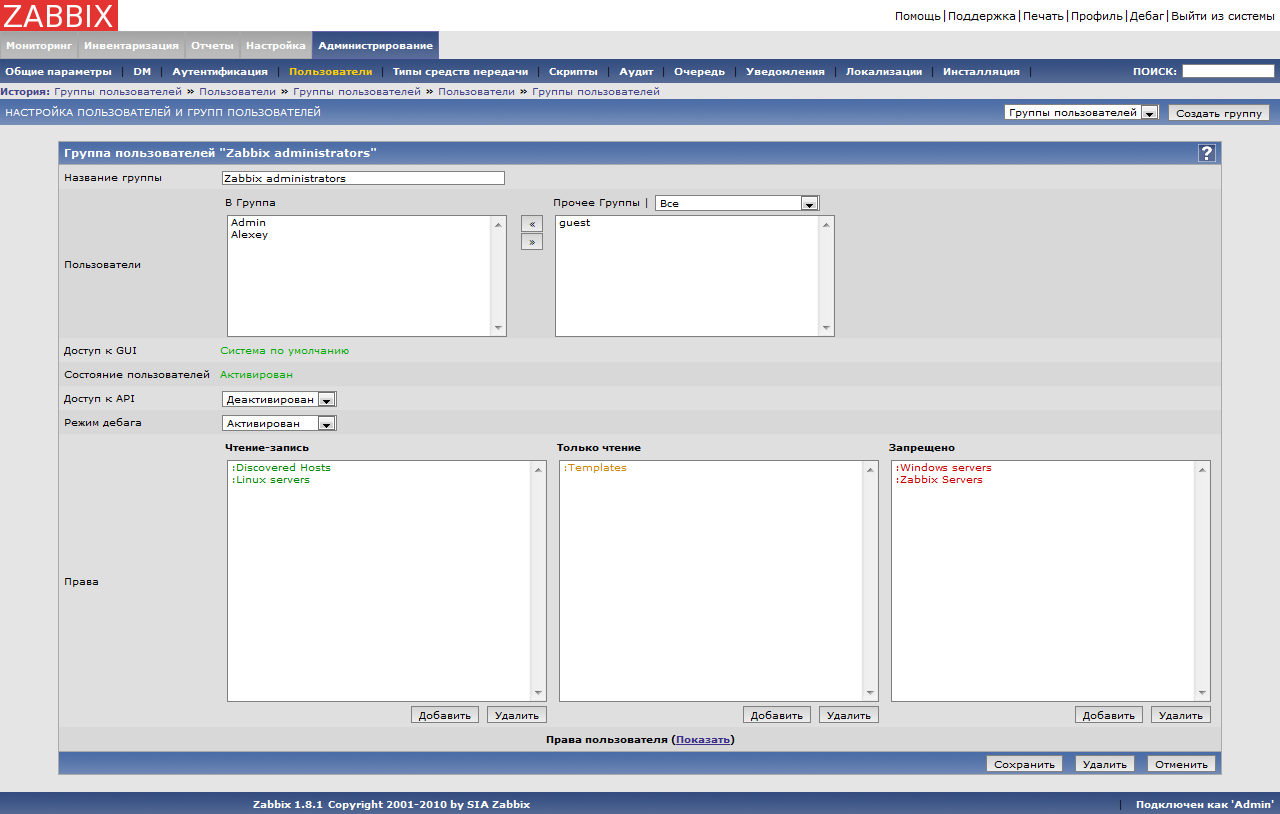The image size is (1280, 814).
Task: Select Alexey in В Группа list
Action: pyautogui.click(x=249, y=235)
